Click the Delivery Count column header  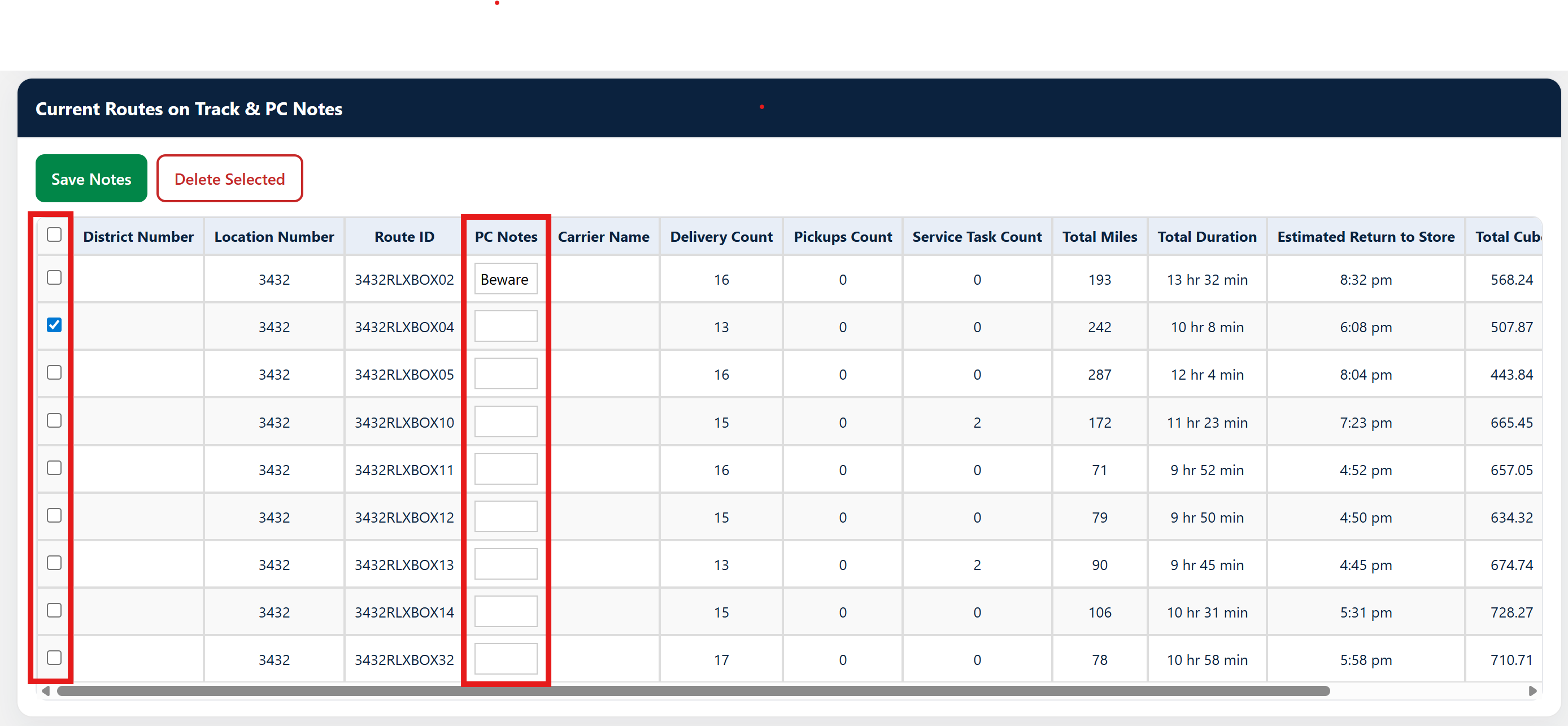721,237
